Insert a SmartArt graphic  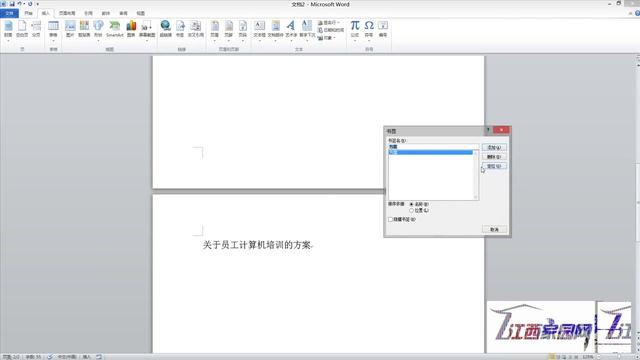pyautogui.click(x=115, y=29)
